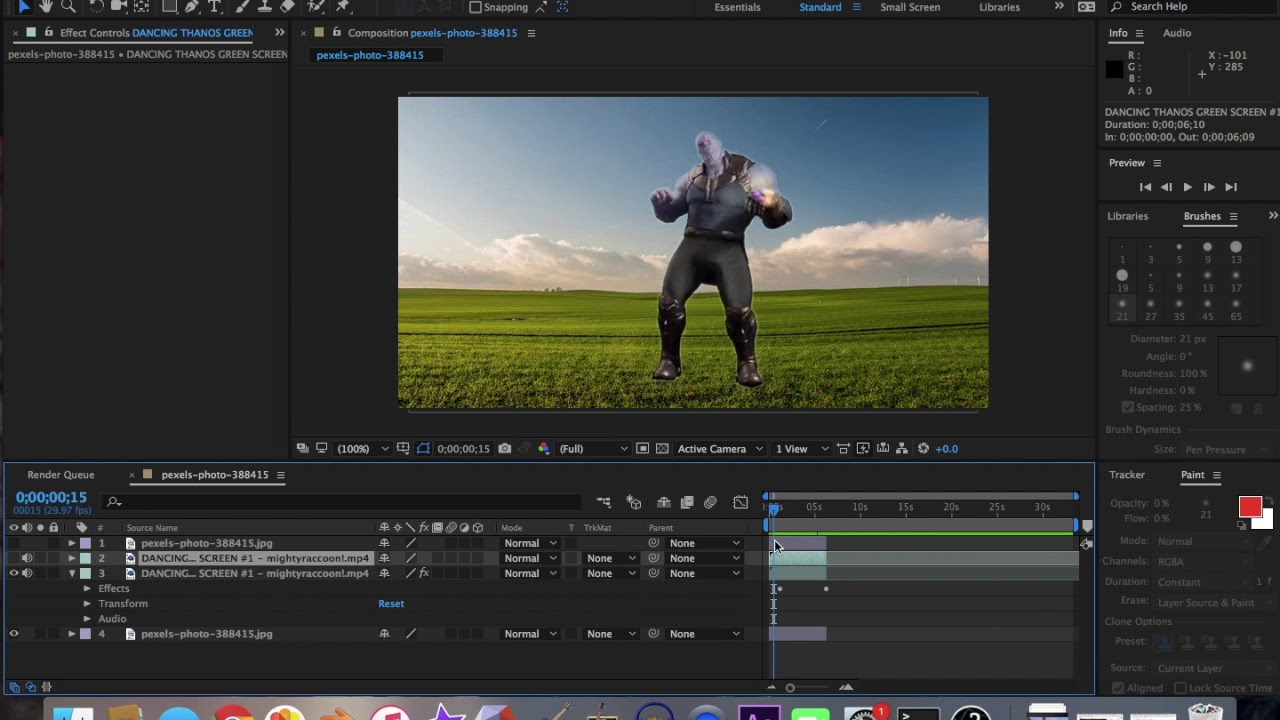Image resolution: width=1280 pixels, height=720 pixels.
Task: Open the Active Camera dropdown
Action: (719, 449)
